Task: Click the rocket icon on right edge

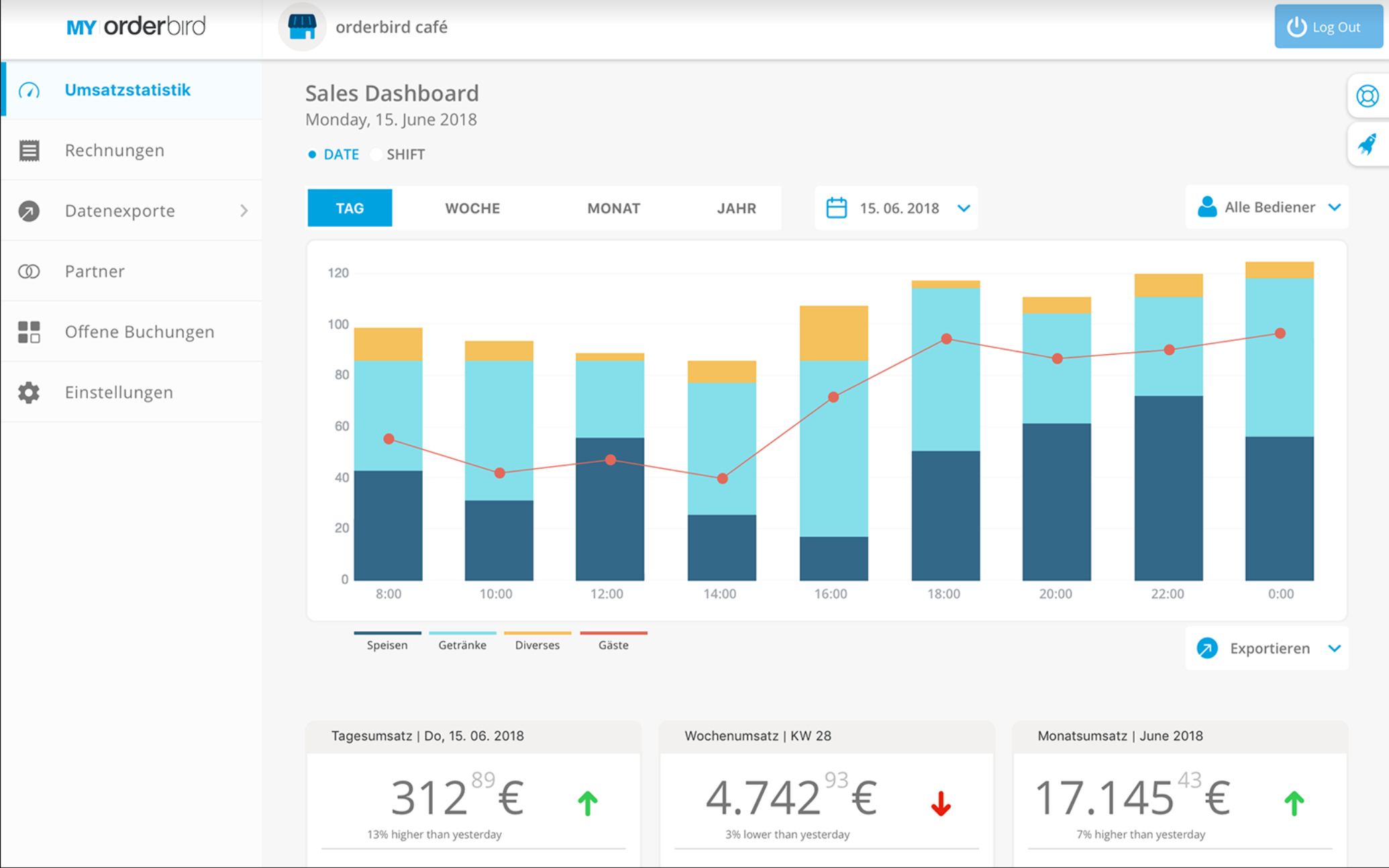Action: point(1367,144)
